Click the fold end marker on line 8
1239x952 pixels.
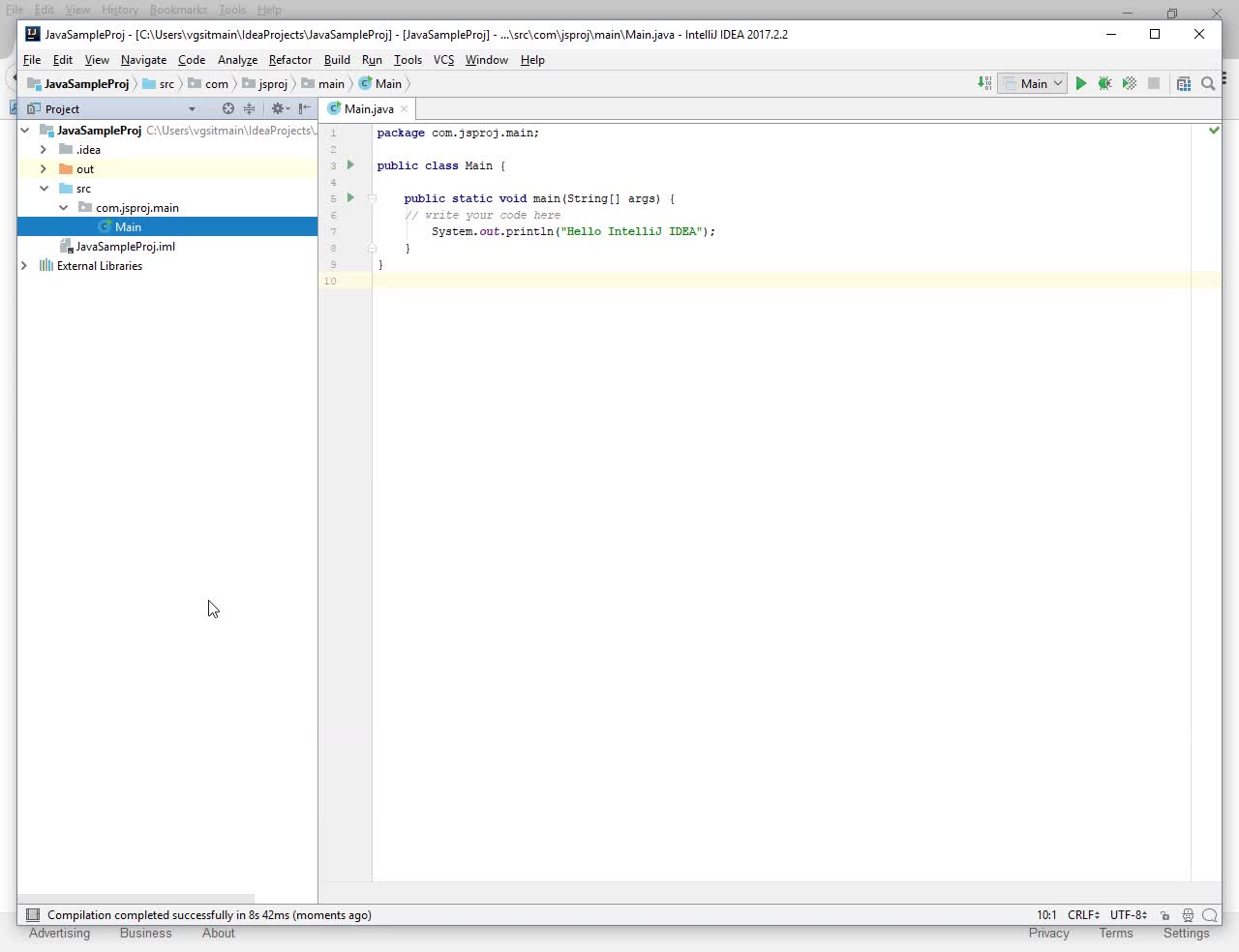372,248
